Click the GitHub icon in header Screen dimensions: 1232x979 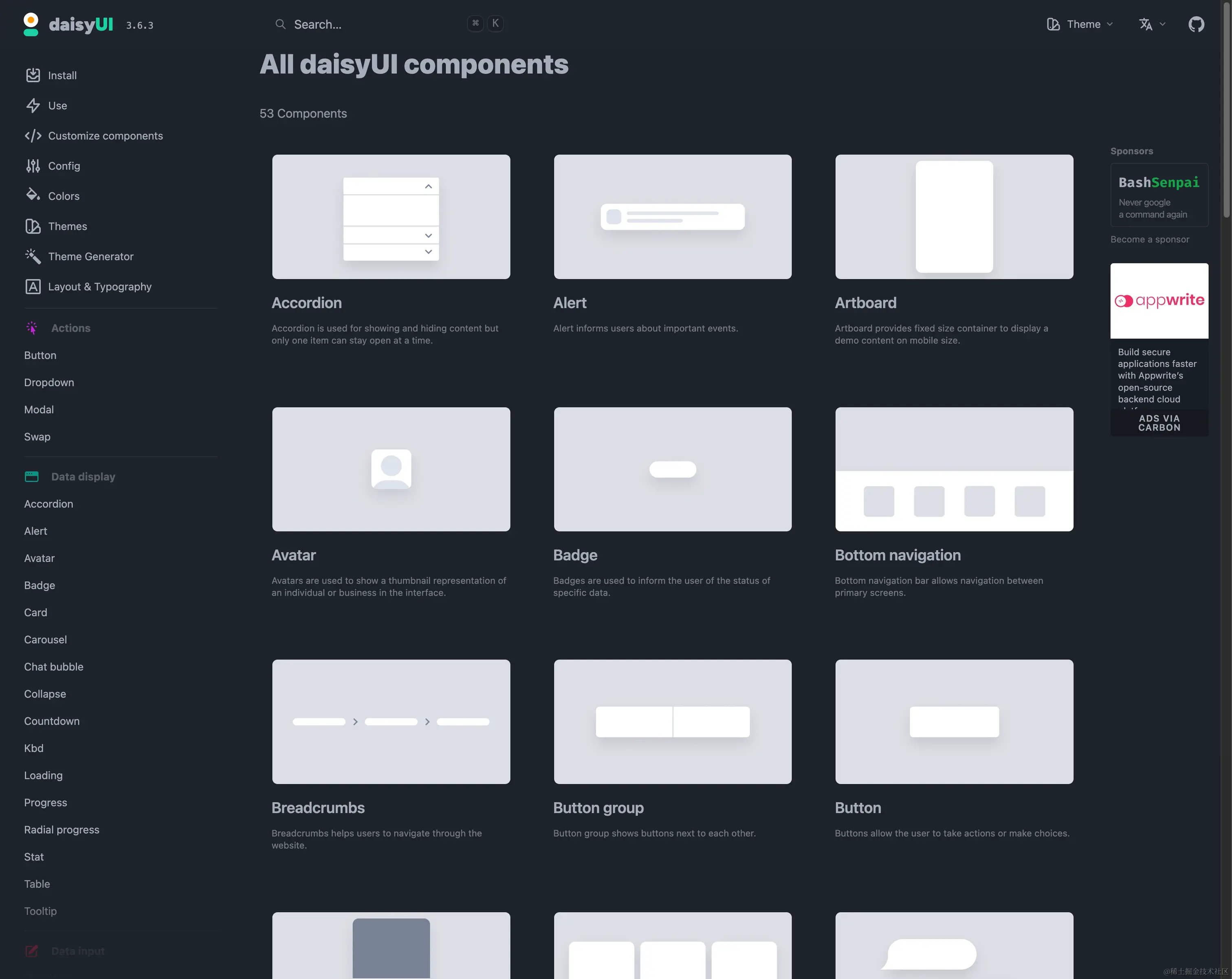pyautogui.click(x=1196, y=24)
